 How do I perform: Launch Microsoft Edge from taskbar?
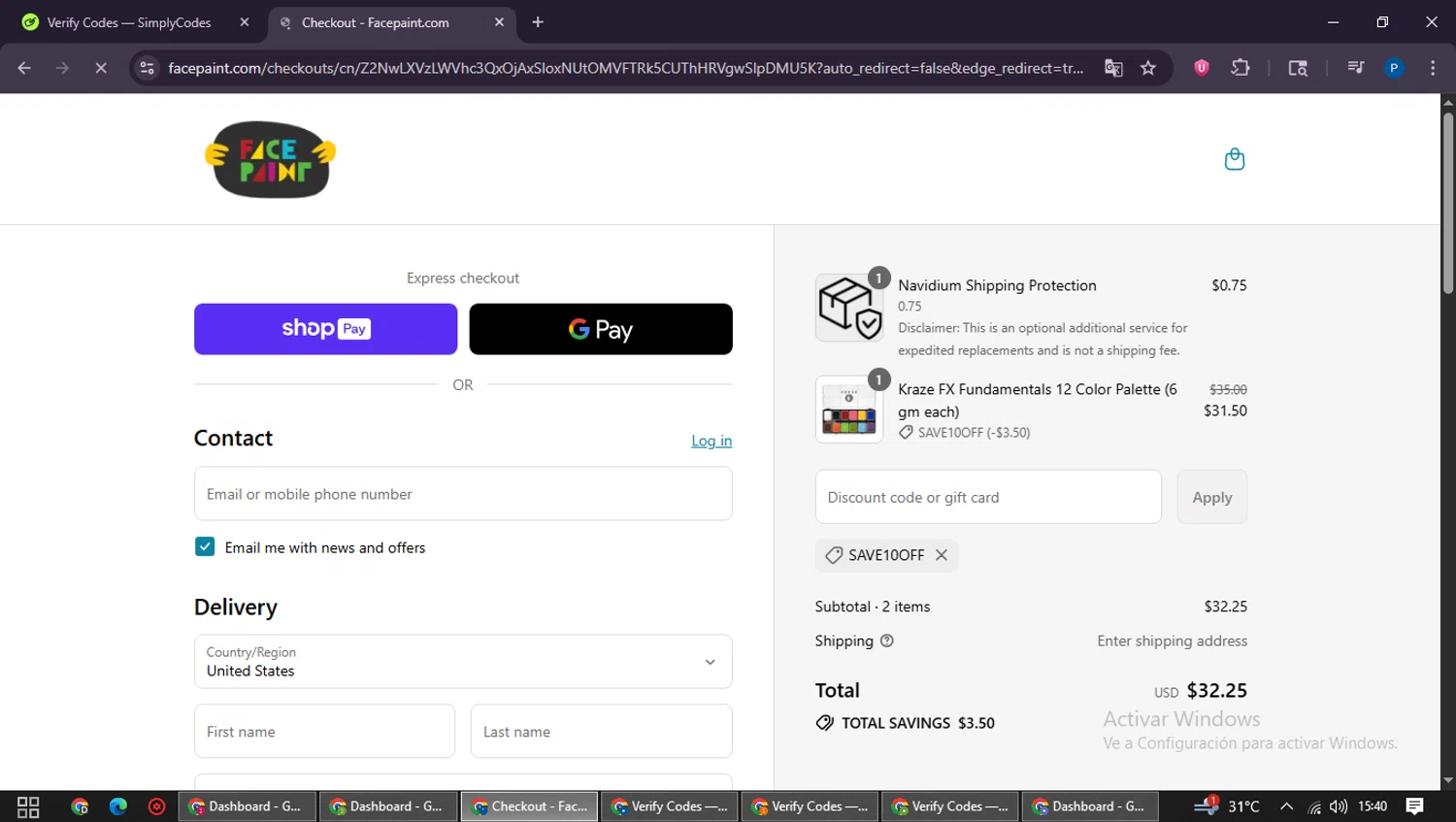pos(118,806)
